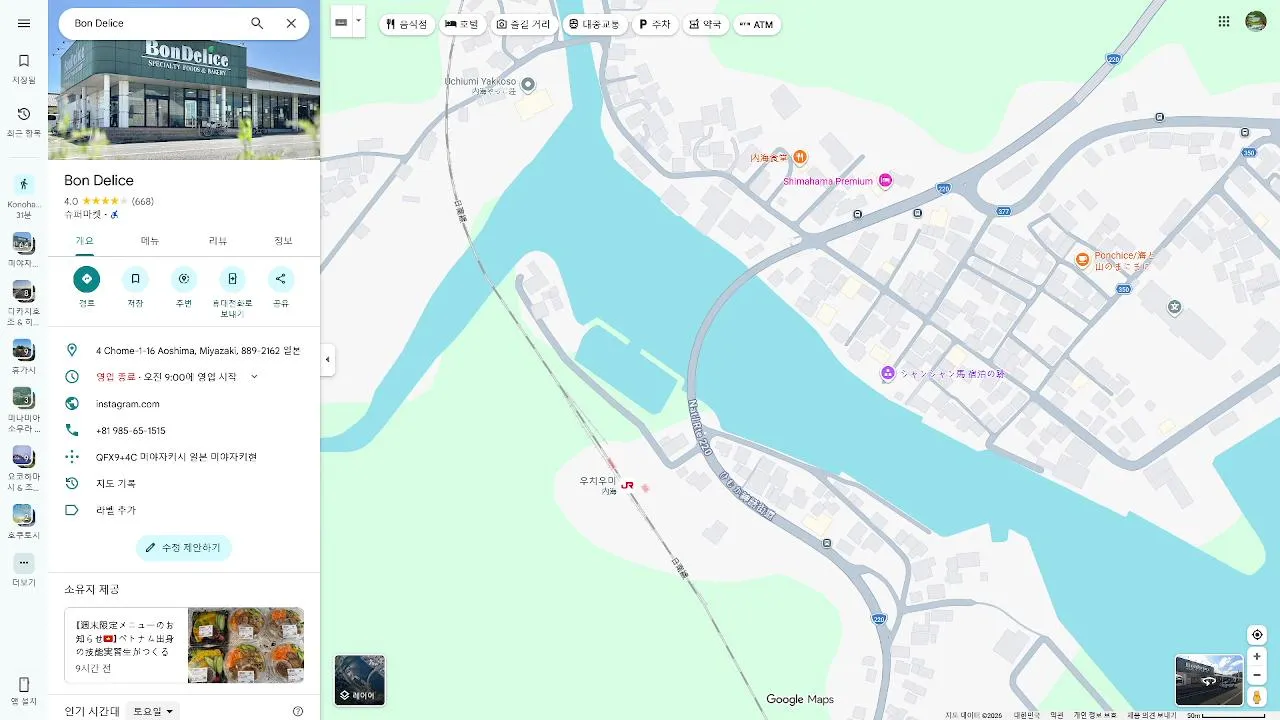Switch to Menu (메뉴) tab
The image size is (1280, 720).
[x=150, y=241]
